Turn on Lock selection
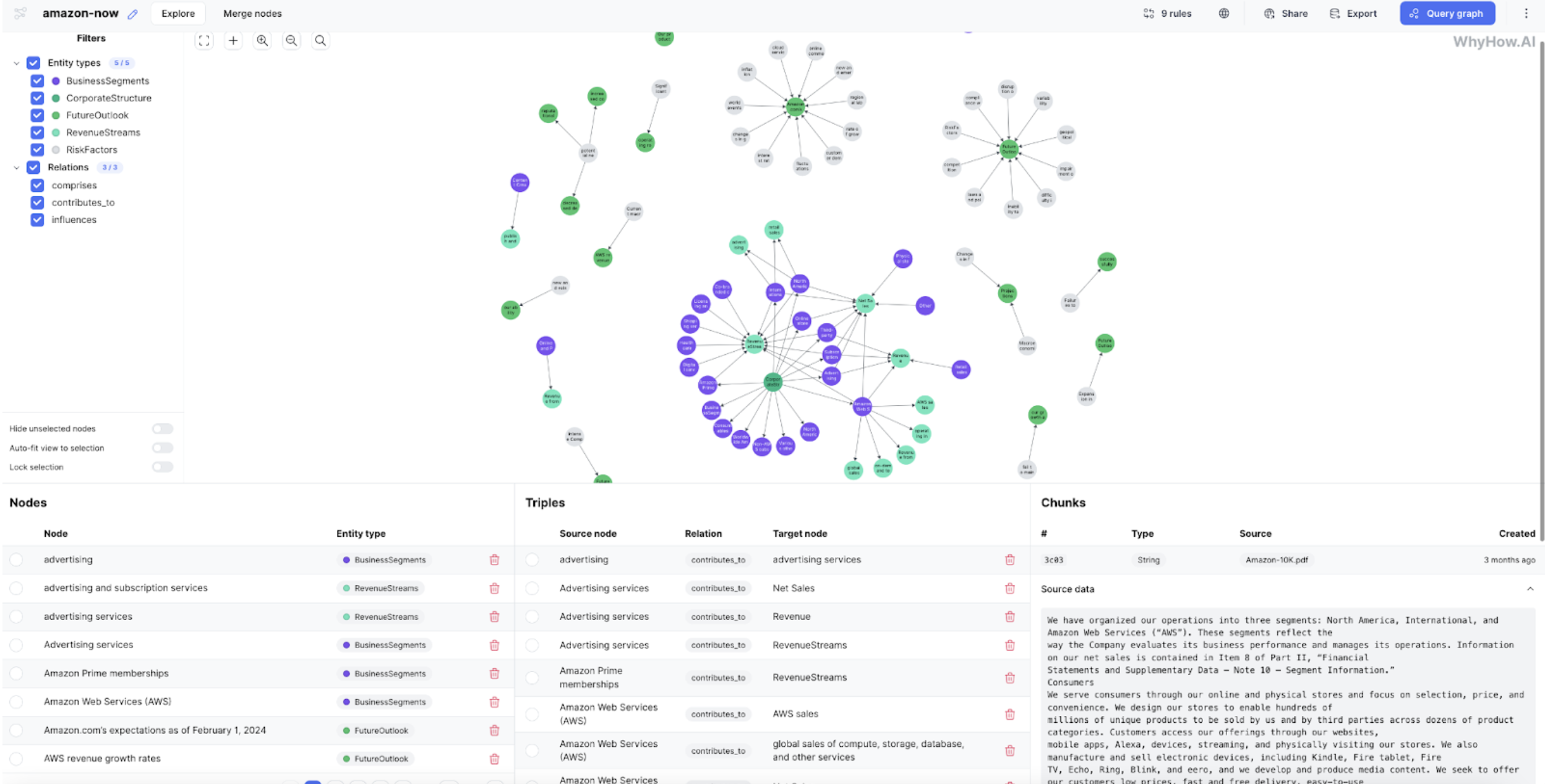The height and width of the screenshot is (784, 1545). [162, 467]
